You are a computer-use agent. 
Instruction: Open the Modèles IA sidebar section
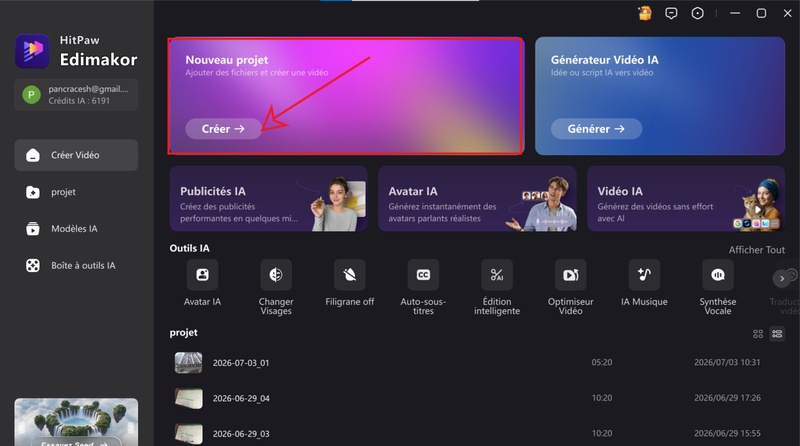click(x=76, y=229)
